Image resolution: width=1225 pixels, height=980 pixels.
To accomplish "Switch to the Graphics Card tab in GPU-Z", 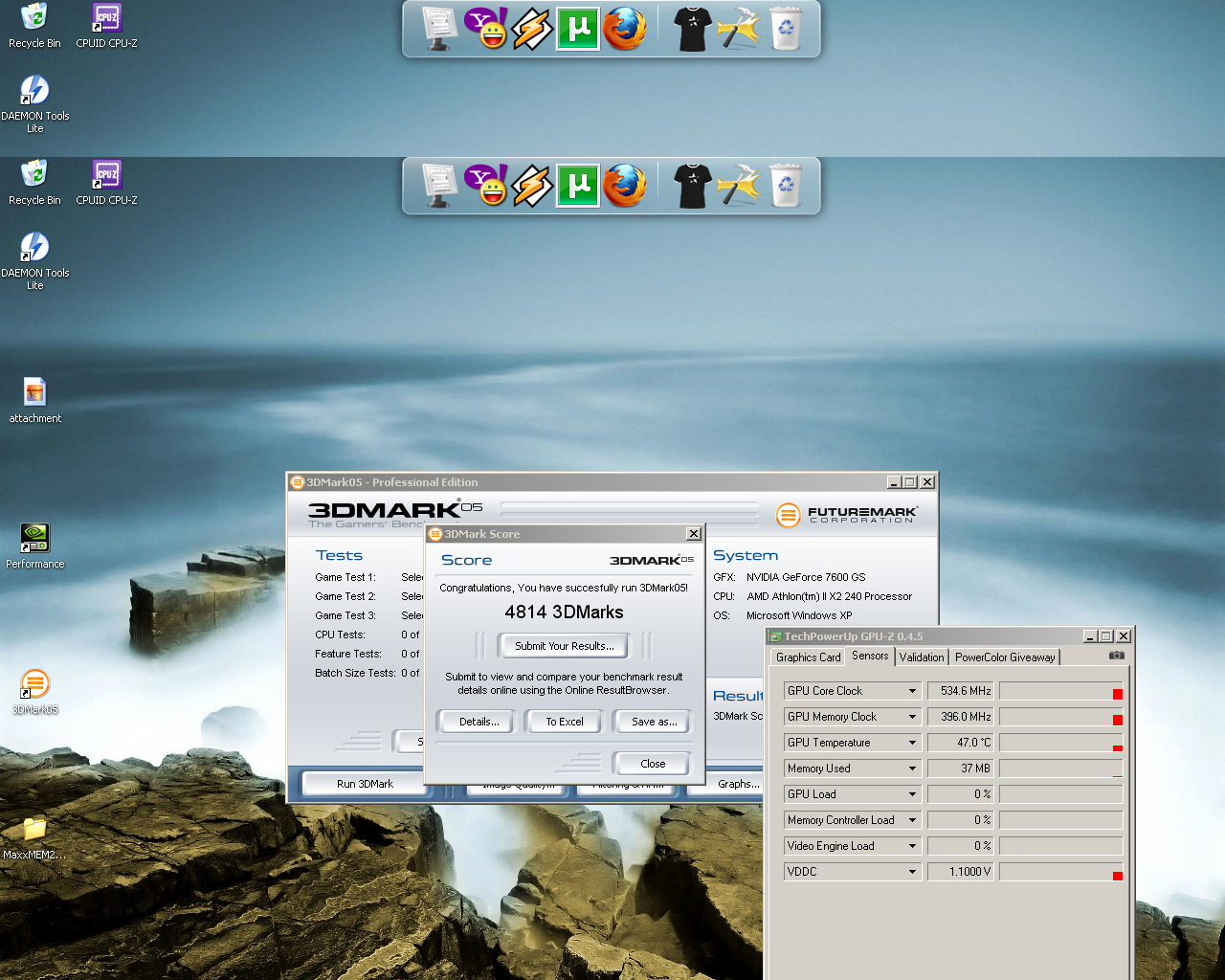I will pos(808,657).
